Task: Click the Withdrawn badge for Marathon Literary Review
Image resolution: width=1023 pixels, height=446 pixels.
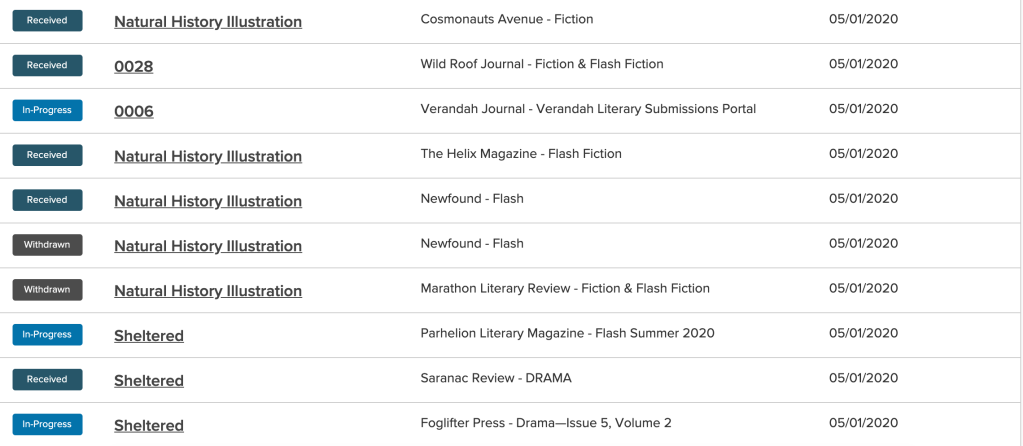Action: (47, 290)
